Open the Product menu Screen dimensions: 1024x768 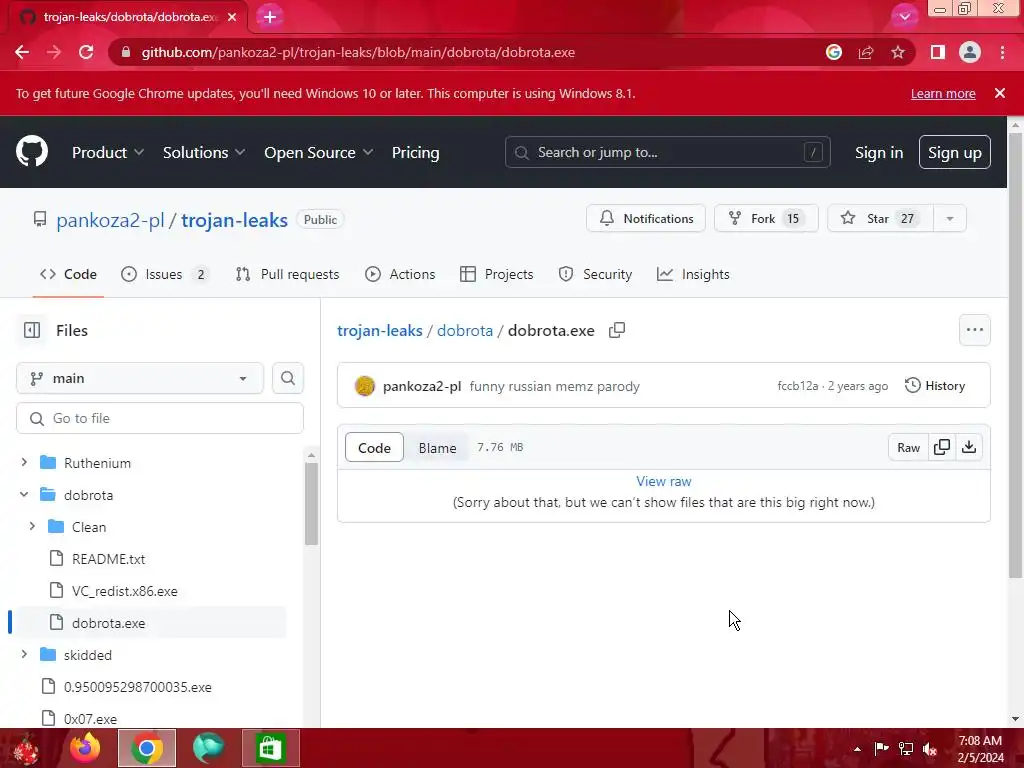tap(108, 152)
